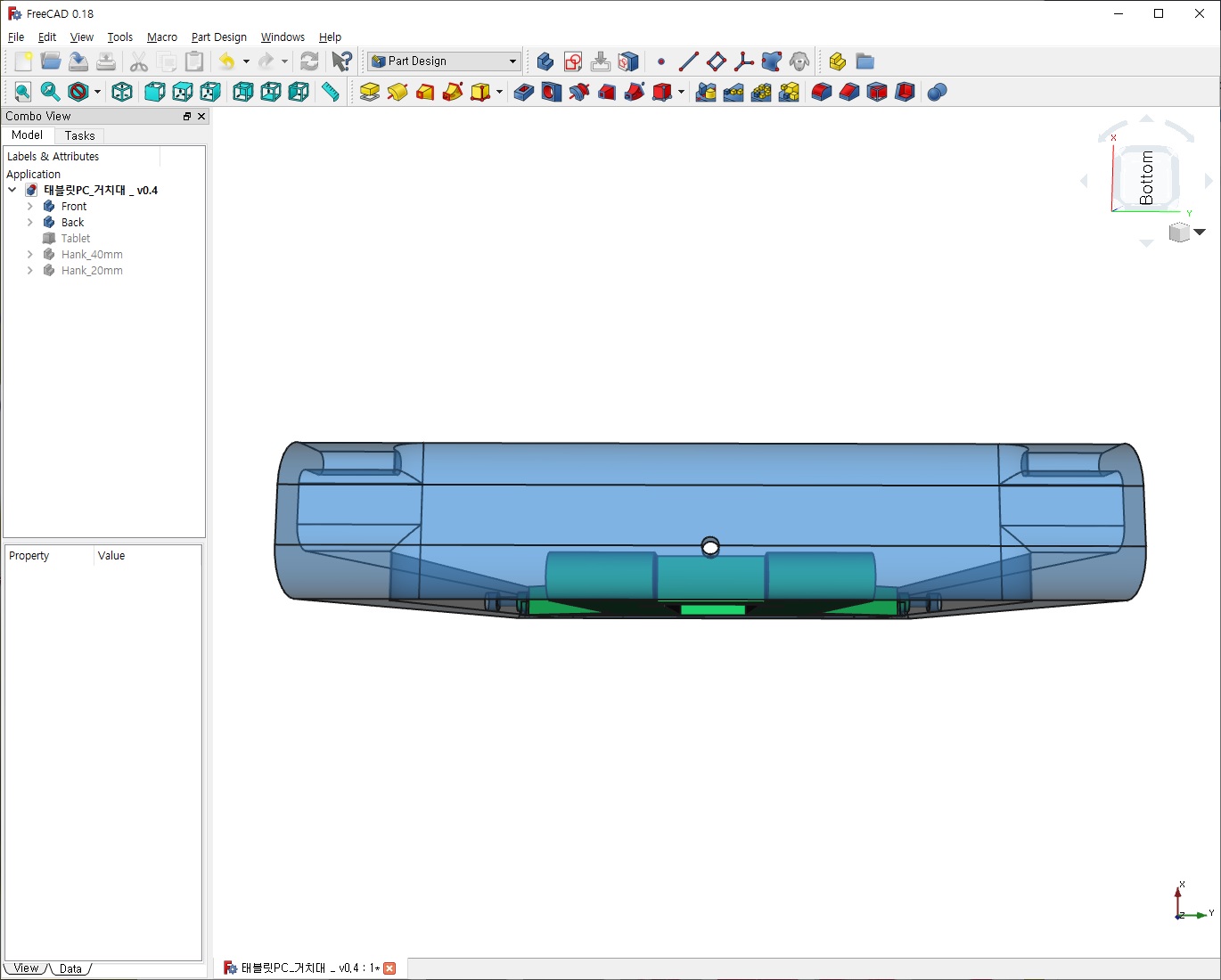
Task: Create a new empty document
Action: [23, 61]
